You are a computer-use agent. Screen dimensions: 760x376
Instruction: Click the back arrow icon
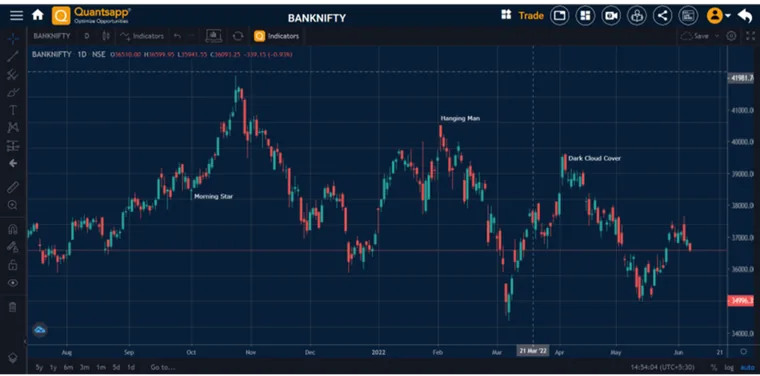click(745, 16)
